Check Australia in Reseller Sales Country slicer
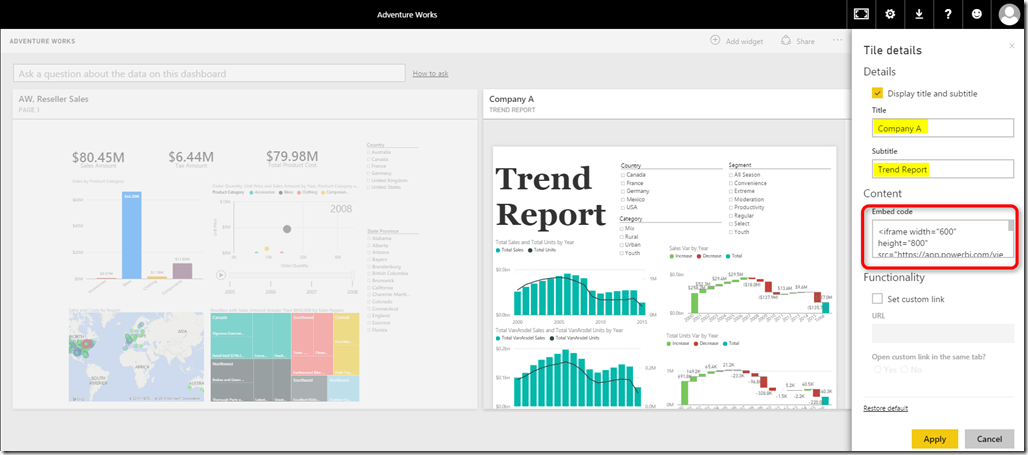Viewport: 1028px width, 455px height. point(370,152)
